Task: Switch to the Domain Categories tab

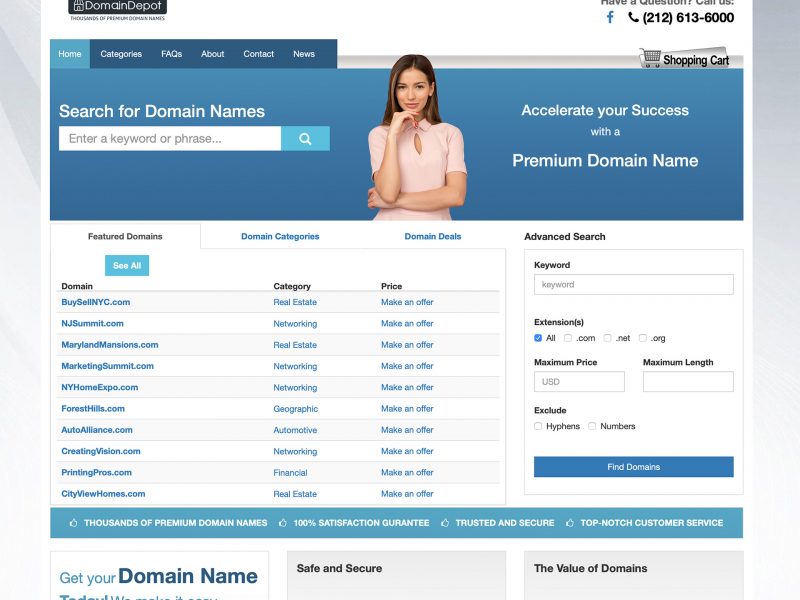Action: point(280,237)
